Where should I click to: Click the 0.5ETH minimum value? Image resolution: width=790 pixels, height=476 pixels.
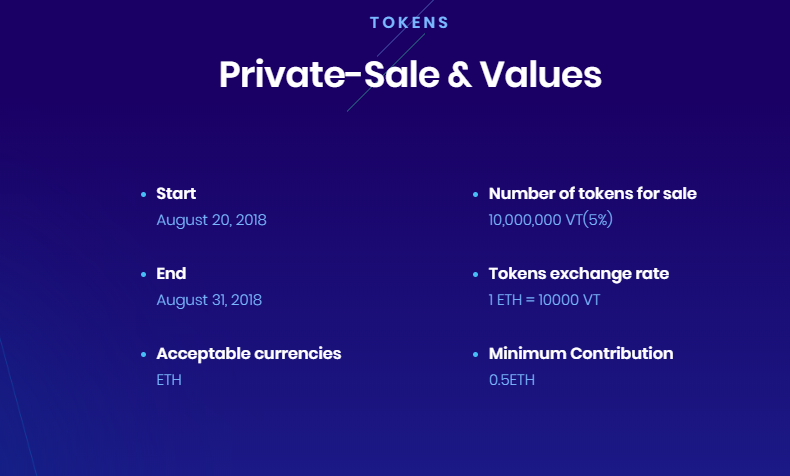coord(512,380)
